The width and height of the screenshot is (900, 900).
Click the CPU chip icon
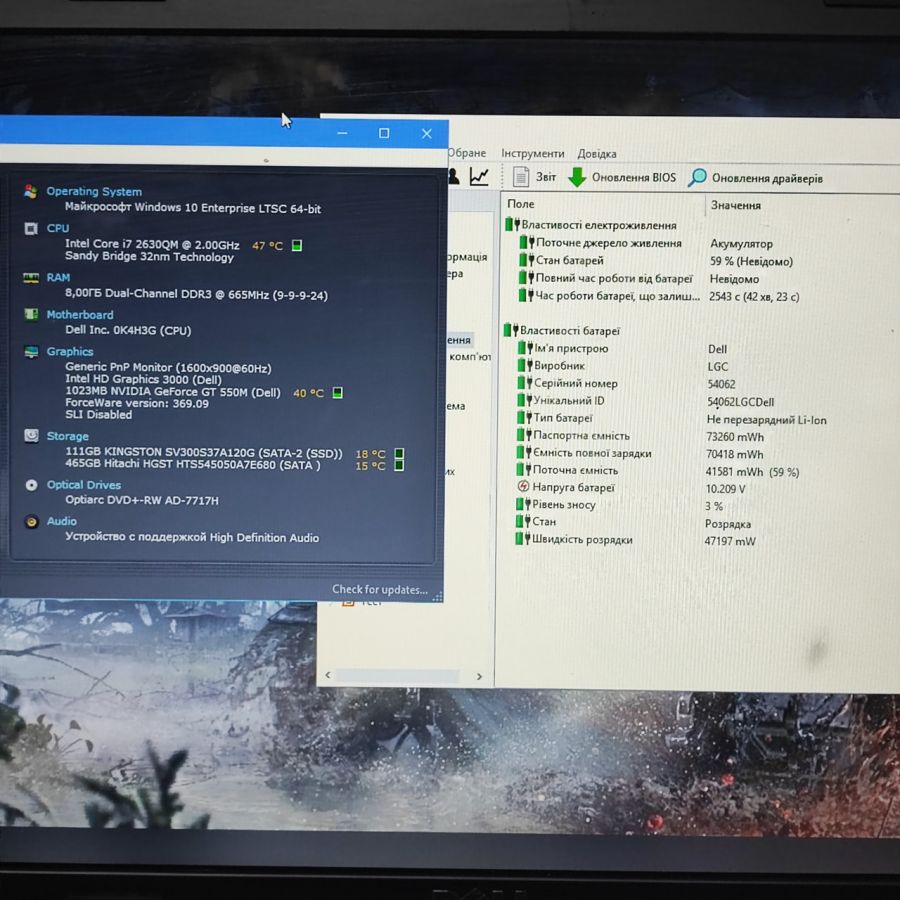(31, 228)
